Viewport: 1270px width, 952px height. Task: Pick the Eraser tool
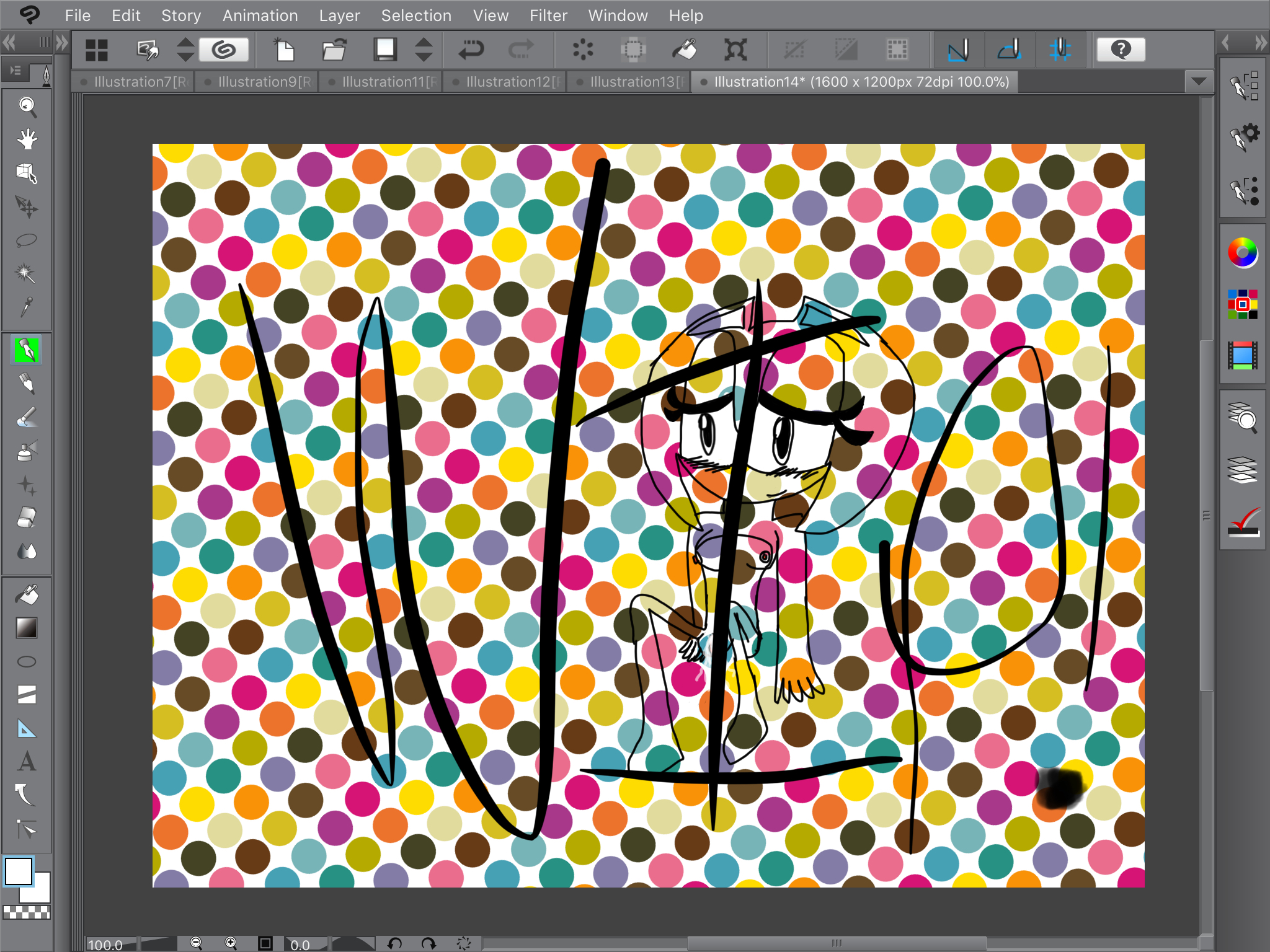click(x=27, y=518)
